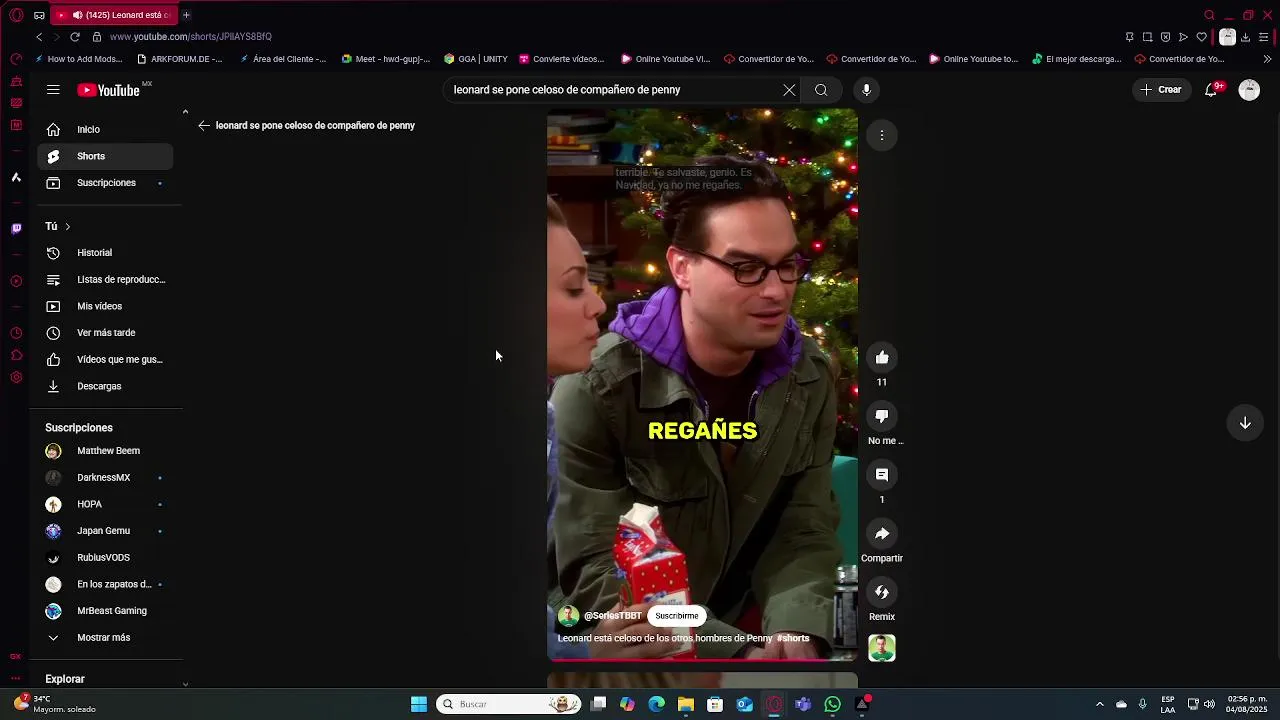1280x720 pixels.
Task: Open the three-dot options for Short
Action: point(882,135)
